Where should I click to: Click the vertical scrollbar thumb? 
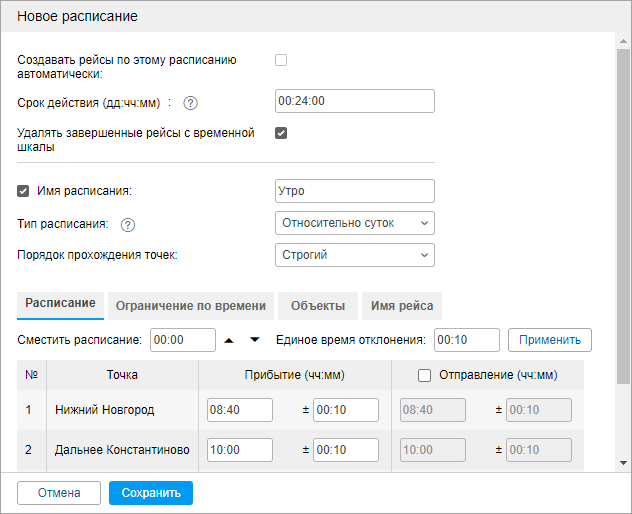pyautogui.click(x=624, y=210)
